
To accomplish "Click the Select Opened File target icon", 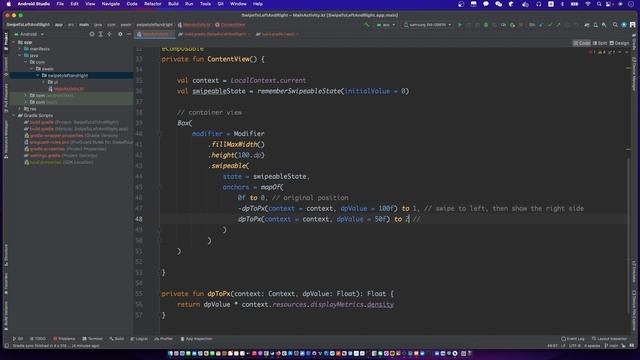I will (x=92, y=34).
